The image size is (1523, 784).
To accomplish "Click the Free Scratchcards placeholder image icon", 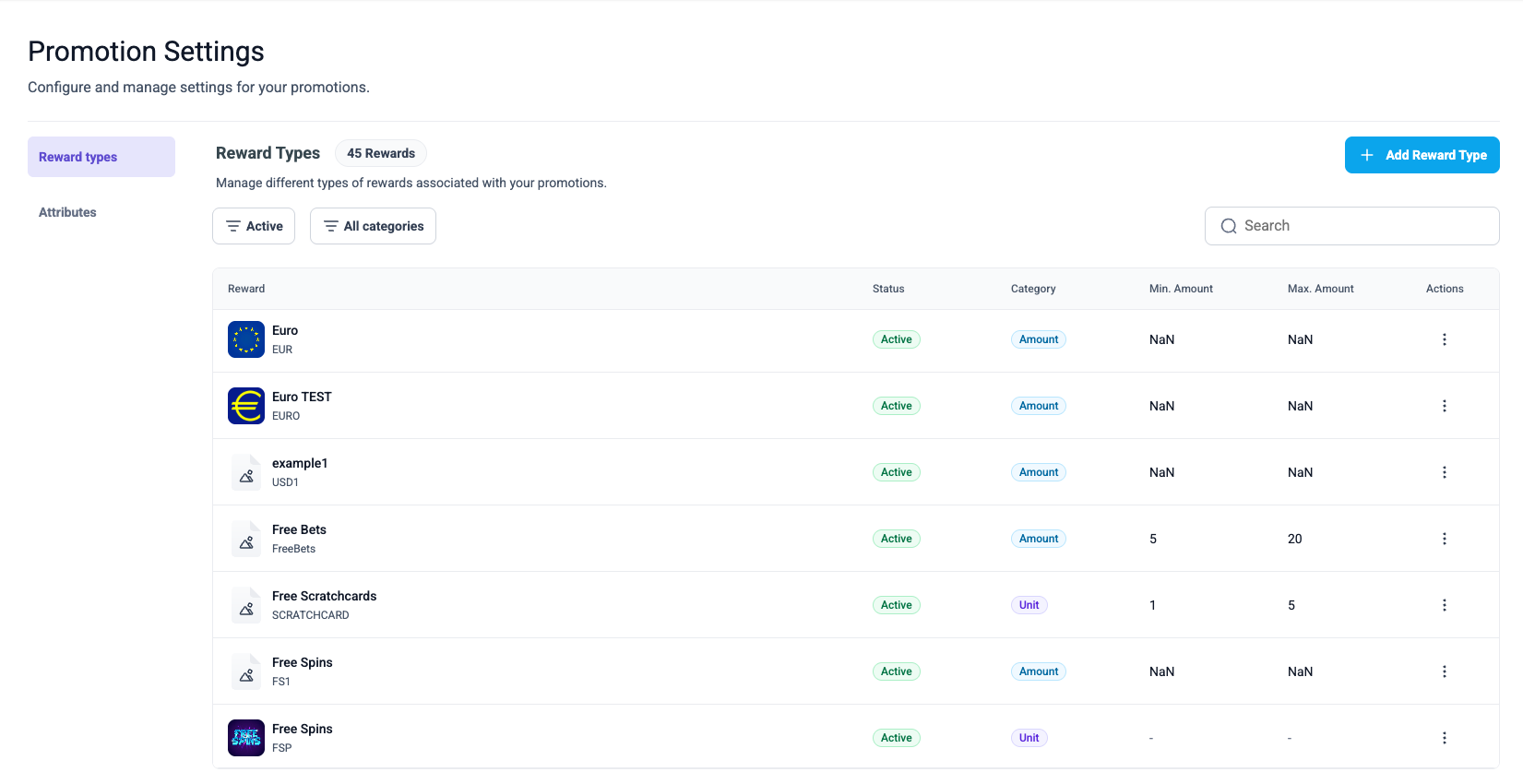I will point(246,605).
